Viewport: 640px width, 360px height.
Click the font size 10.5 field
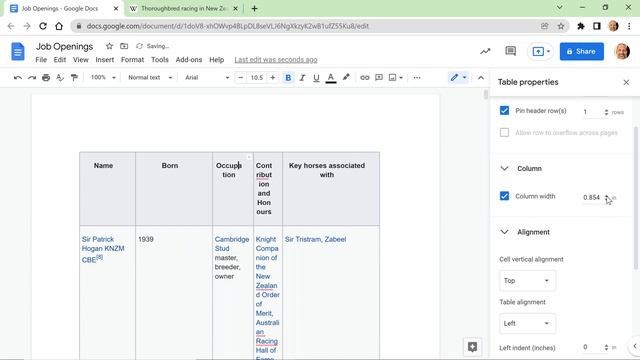[257, 78]
